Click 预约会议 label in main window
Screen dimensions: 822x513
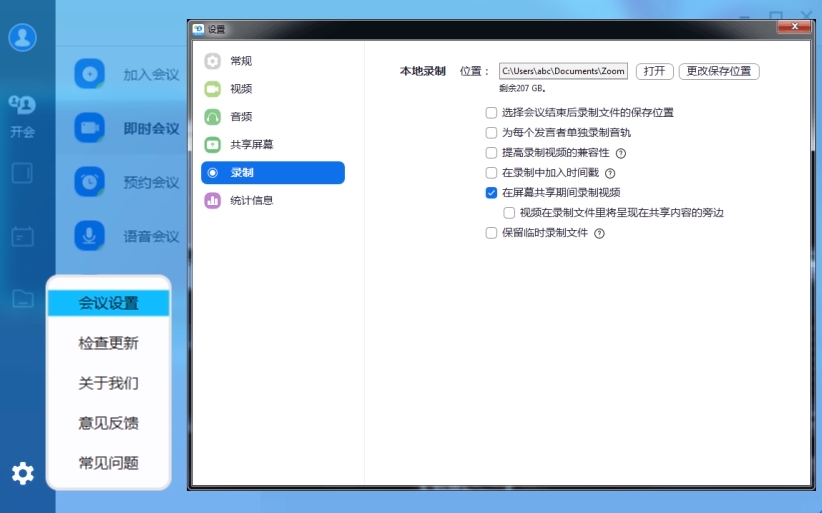point(151,182)
